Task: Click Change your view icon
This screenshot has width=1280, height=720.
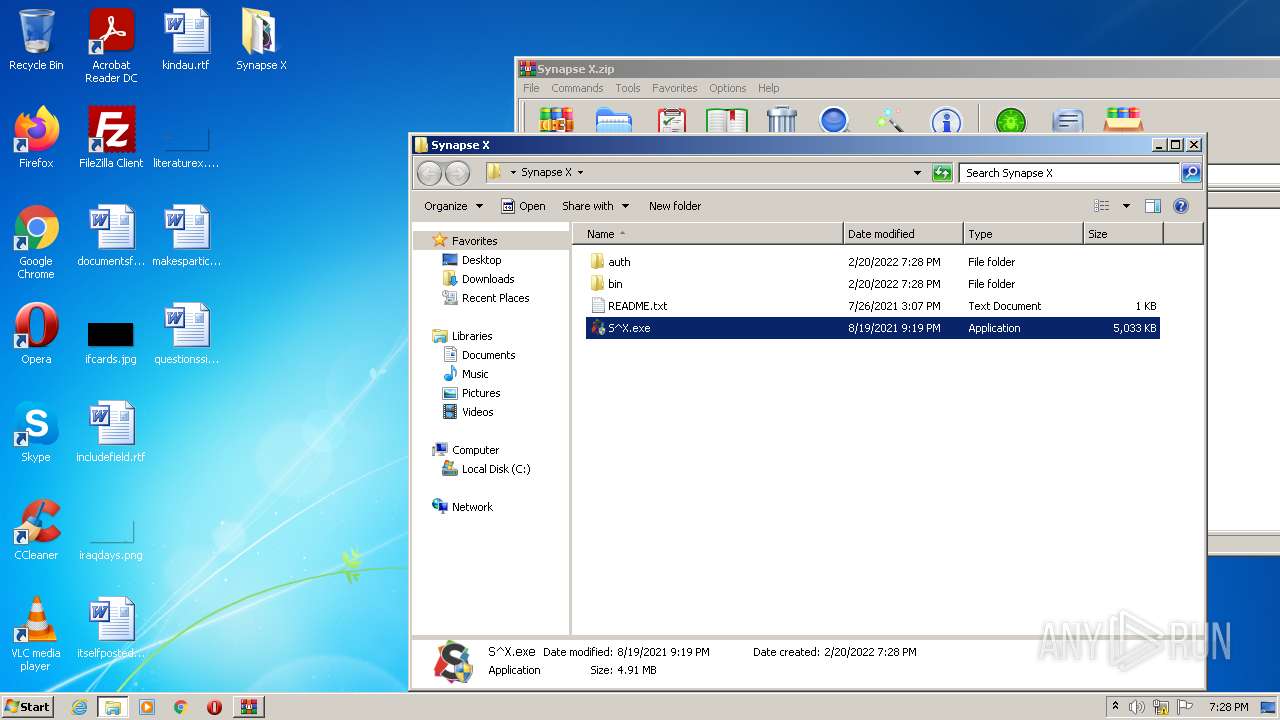Action: click(1102, 206)
